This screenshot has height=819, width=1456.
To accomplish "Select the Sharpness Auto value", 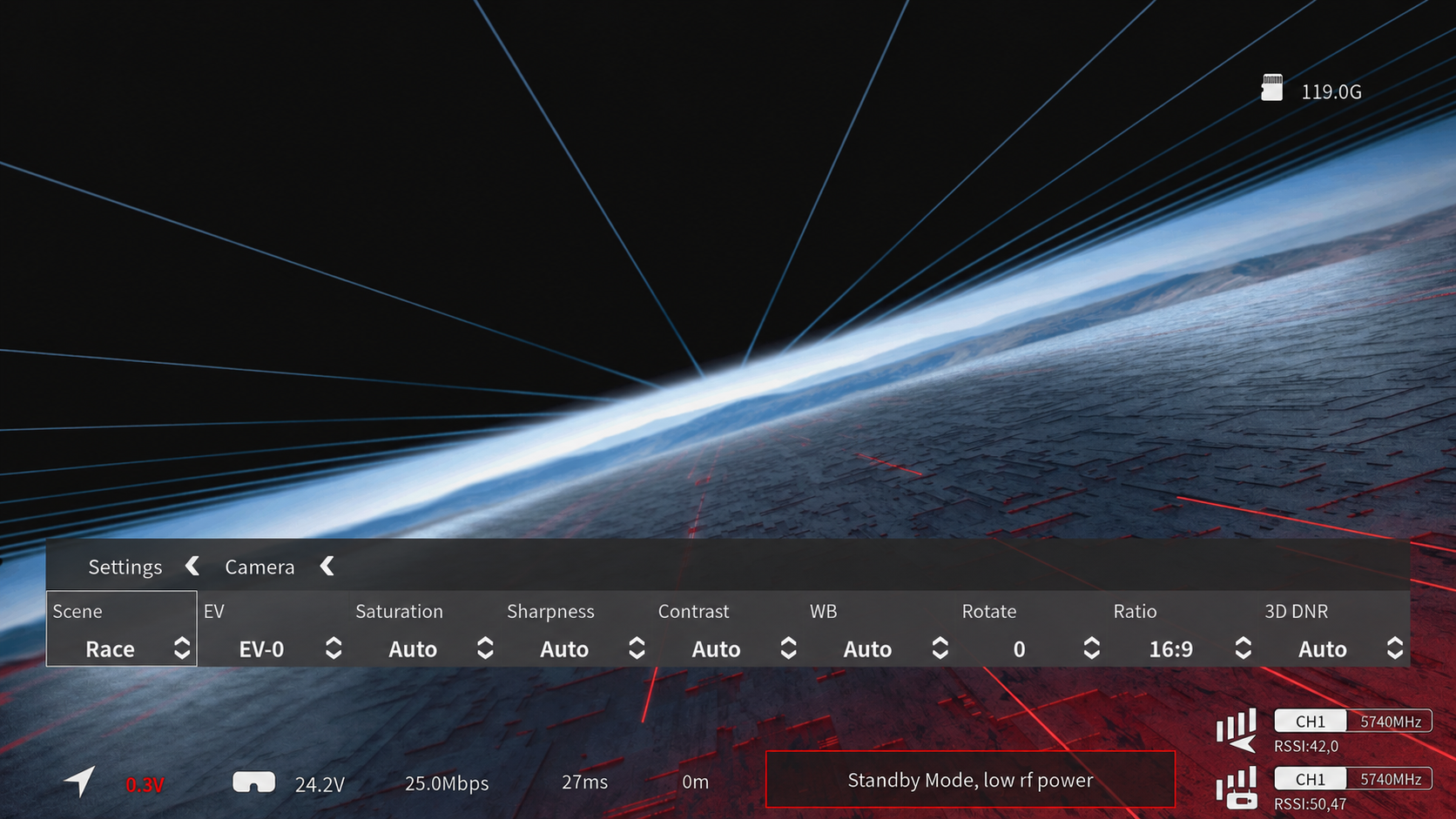I will pos(564,649).
